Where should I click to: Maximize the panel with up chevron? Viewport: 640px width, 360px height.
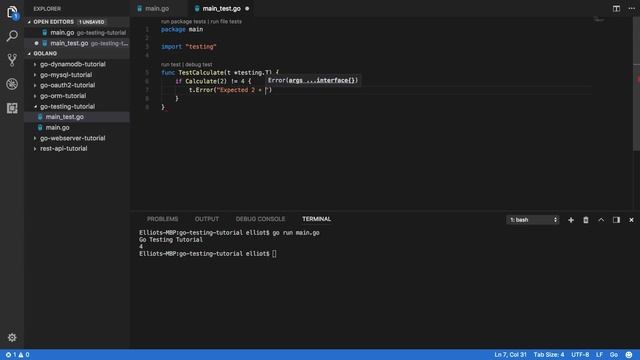coord(601,220)
